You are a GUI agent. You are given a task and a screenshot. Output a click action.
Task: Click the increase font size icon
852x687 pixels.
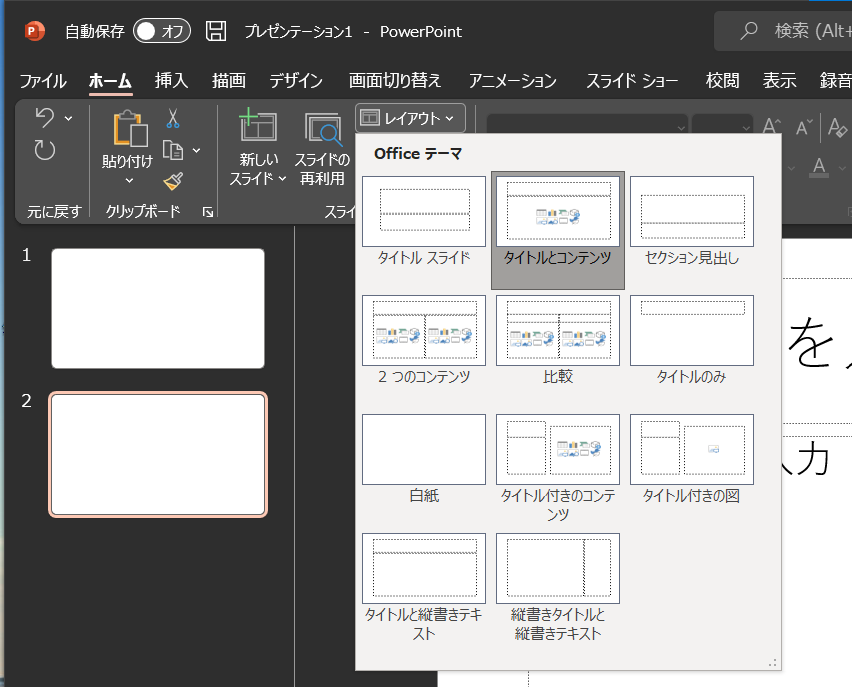[772, 127]
